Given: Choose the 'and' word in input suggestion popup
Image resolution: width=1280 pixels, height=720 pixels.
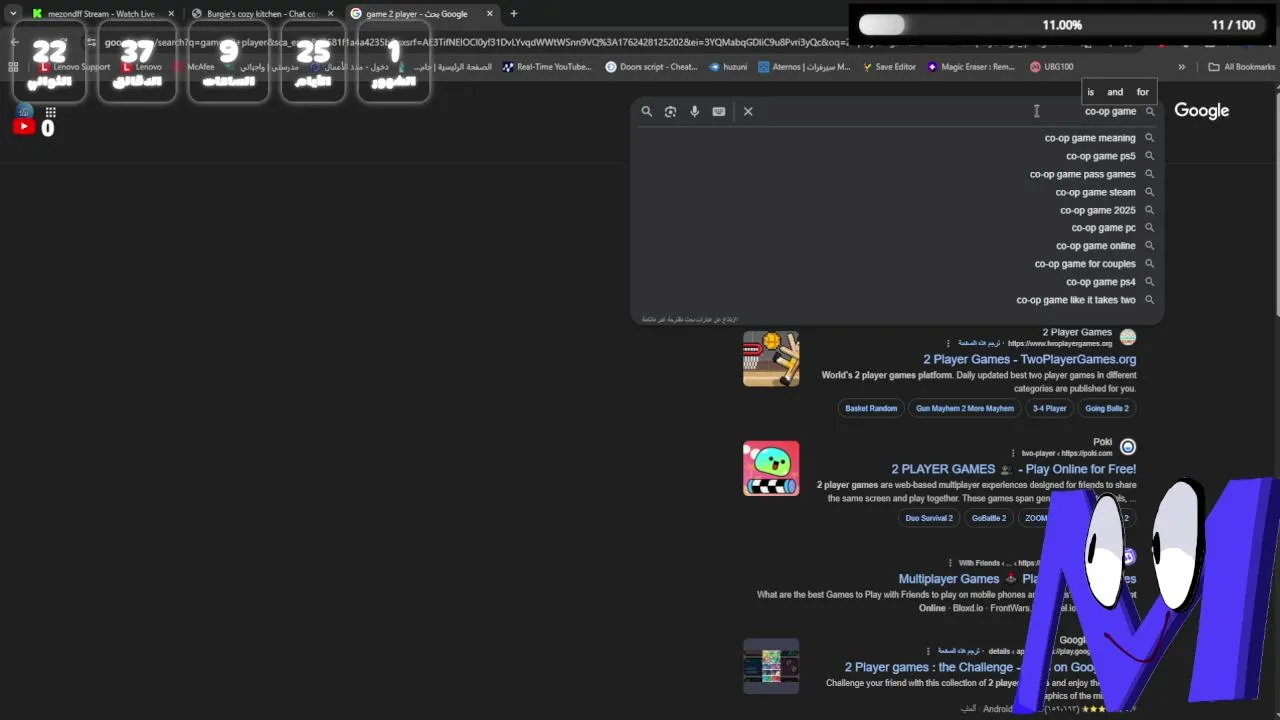Looking at the screenshot, I should (1115, 92).
